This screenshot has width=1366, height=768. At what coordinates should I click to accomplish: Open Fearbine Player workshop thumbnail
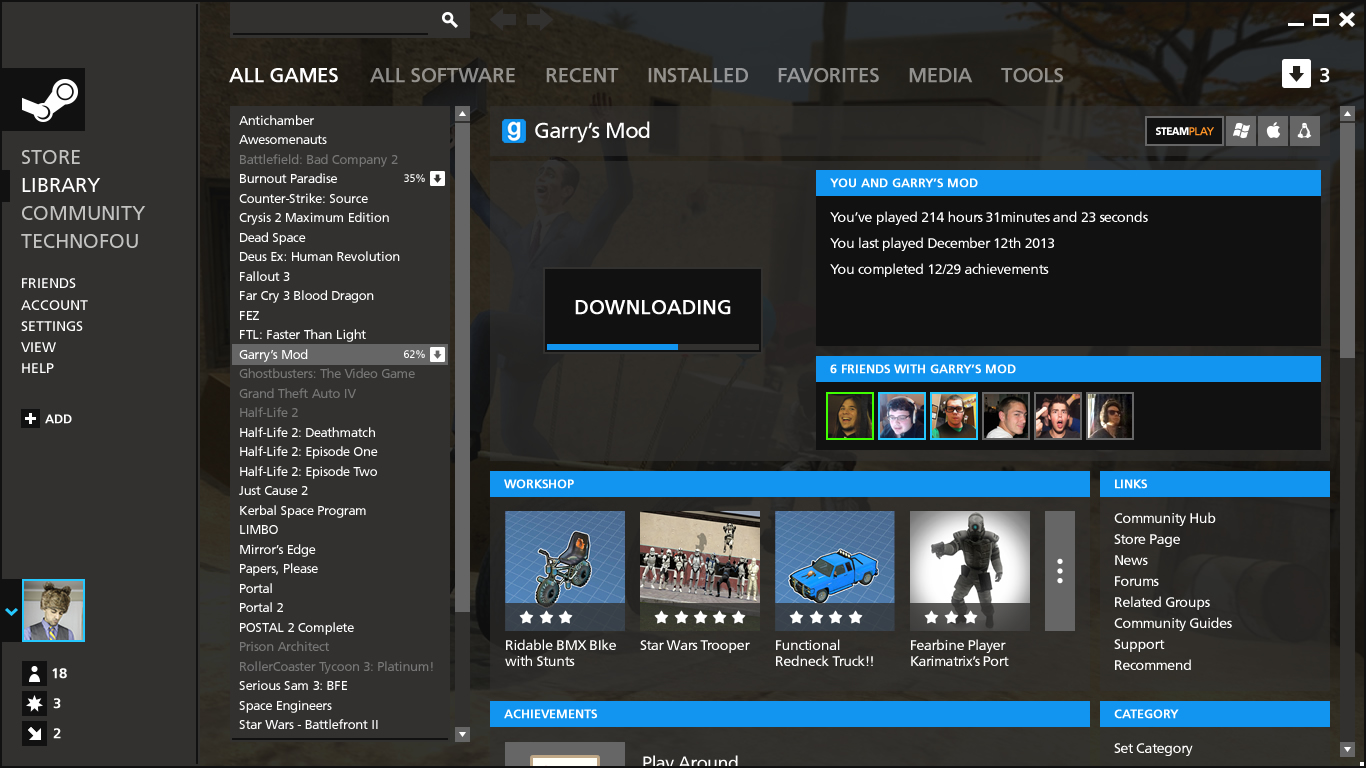pyautogui.click(x=970, y=571)
